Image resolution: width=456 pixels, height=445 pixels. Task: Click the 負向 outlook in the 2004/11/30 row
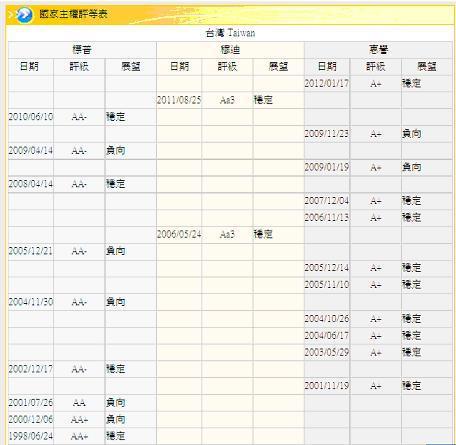(x=116, y=302)
